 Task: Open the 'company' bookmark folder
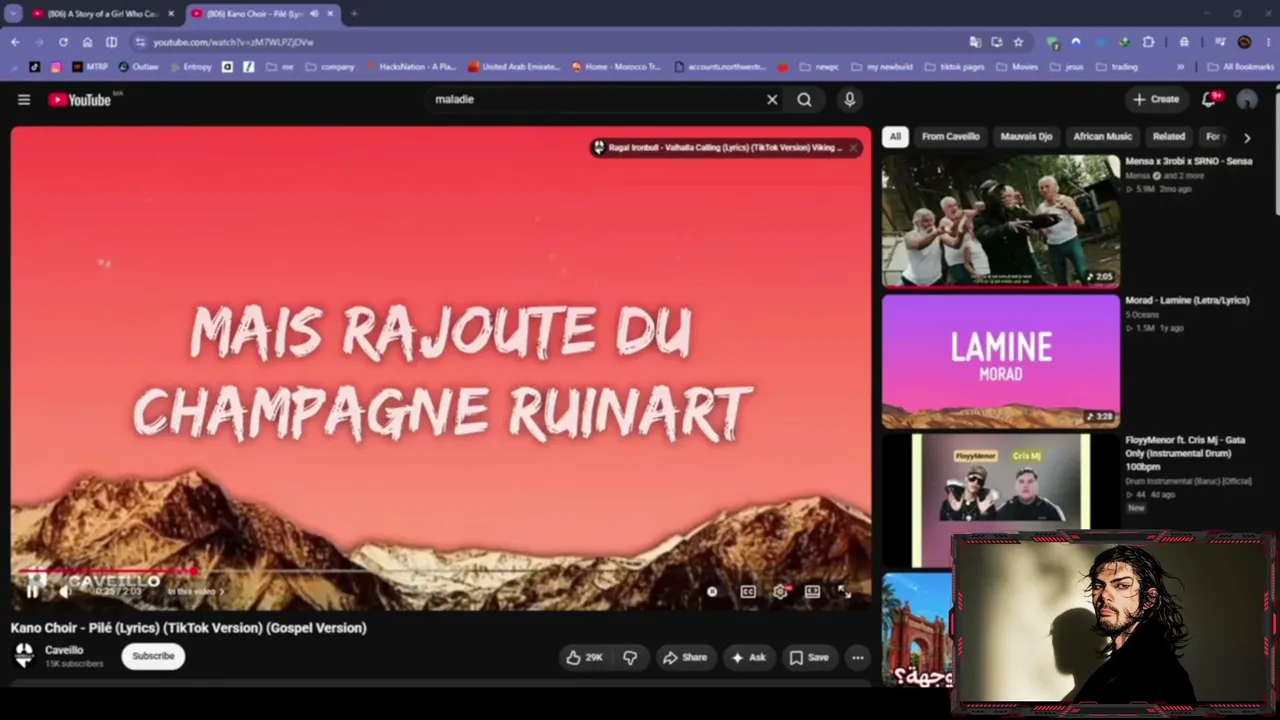[330, 67]
